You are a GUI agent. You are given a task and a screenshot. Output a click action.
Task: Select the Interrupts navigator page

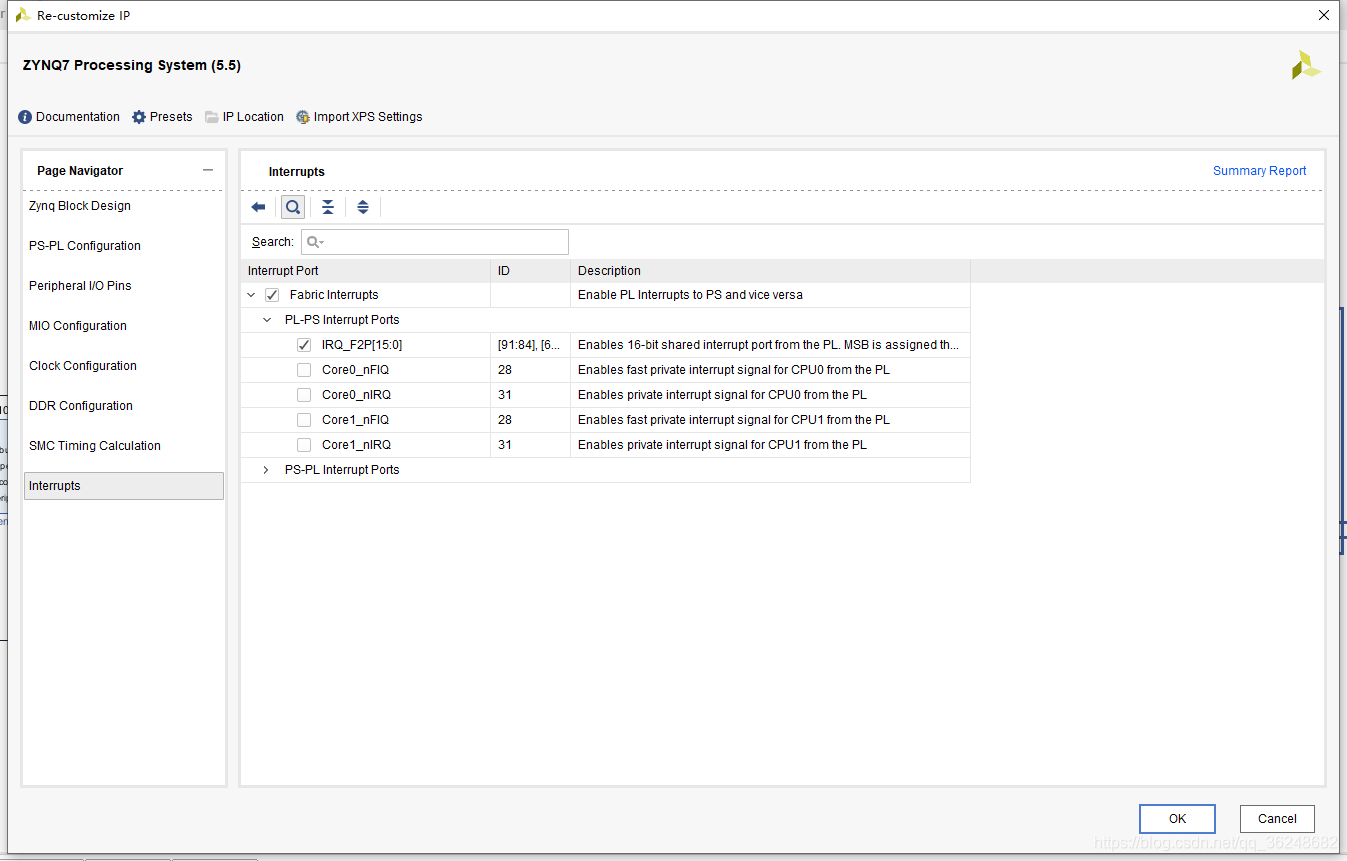coord(124,486)
